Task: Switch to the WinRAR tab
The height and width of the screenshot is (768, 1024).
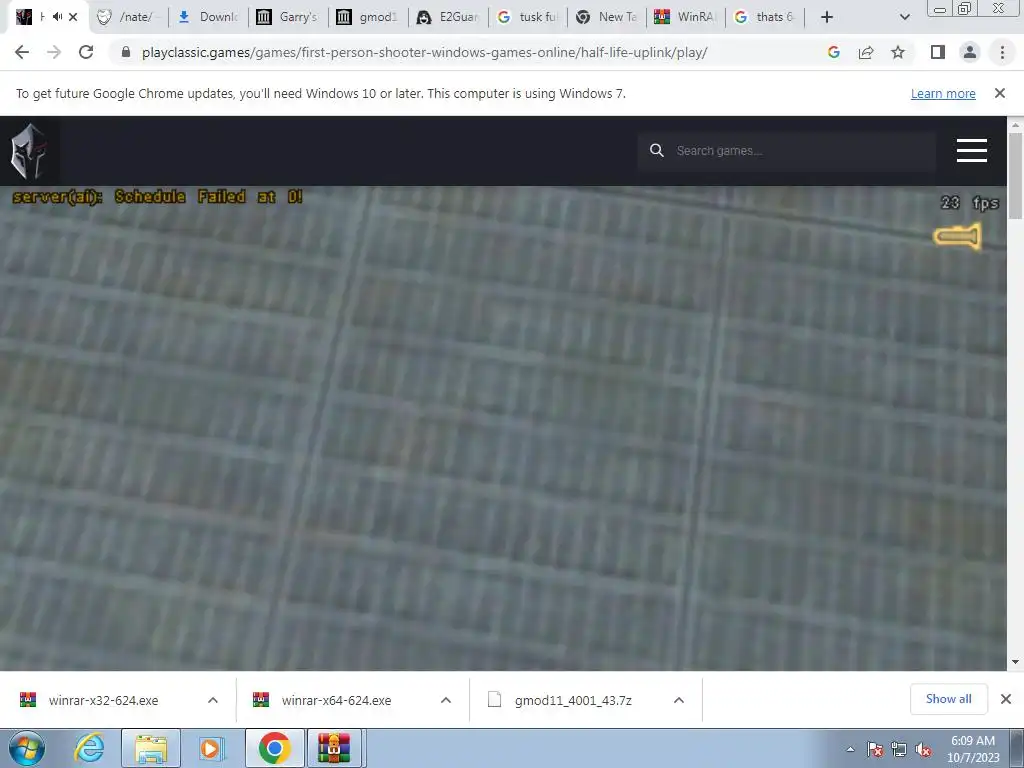Action: [687, 17]
